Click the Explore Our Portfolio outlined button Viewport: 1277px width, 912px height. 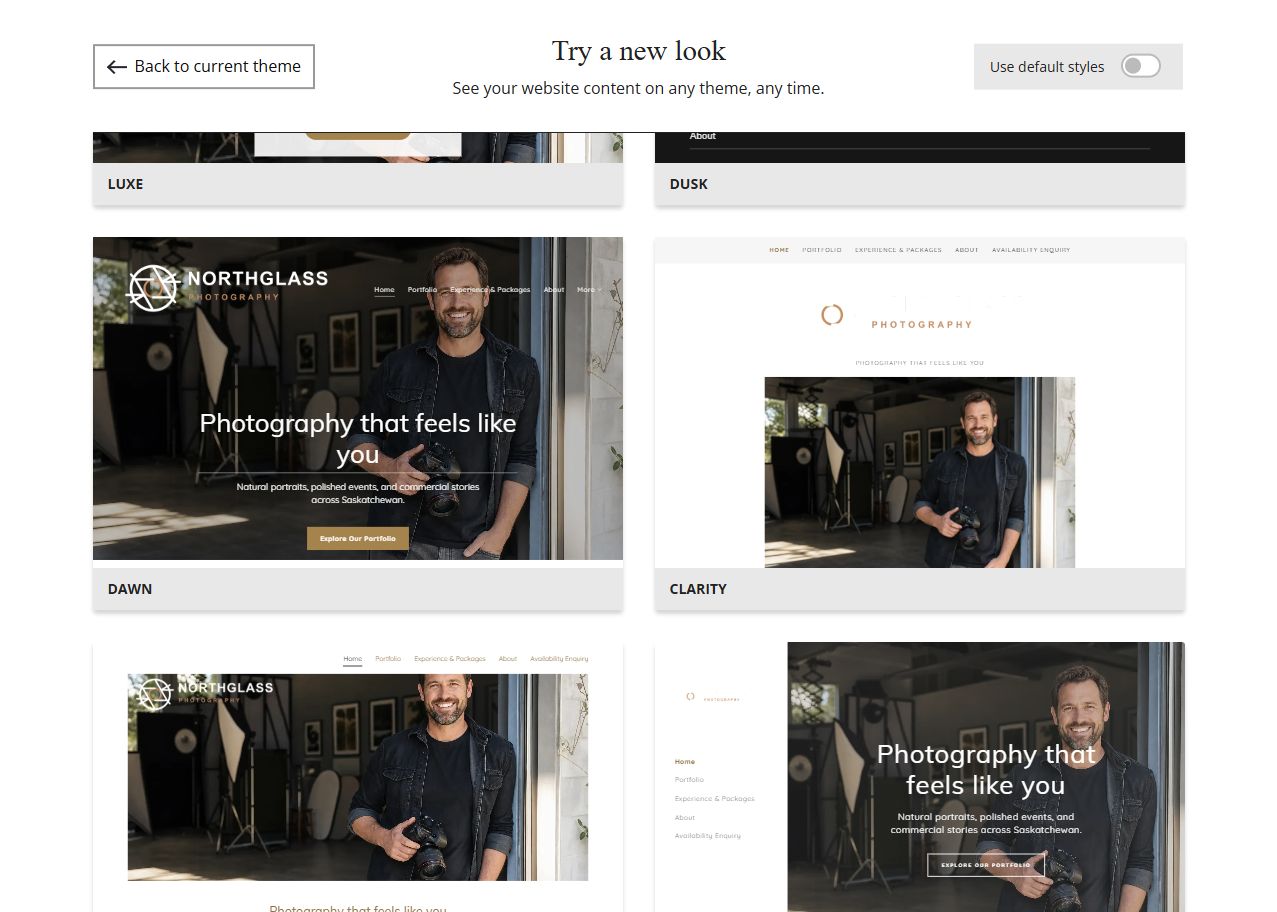(x=986, y=865)
